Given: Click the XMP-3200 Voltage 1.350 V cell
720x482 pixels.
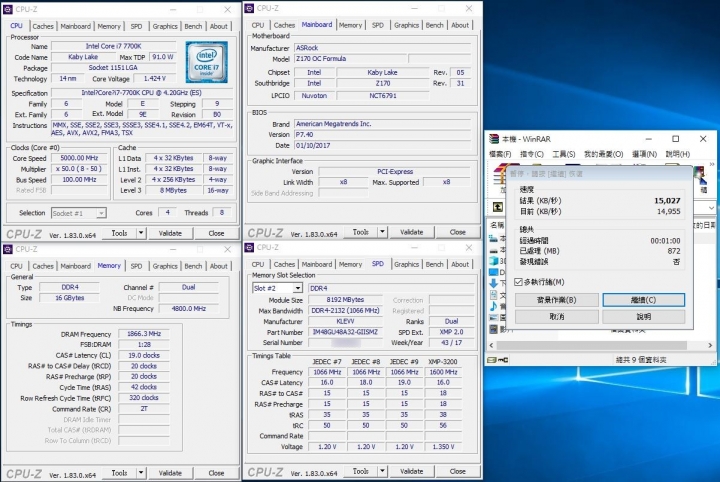Looking at the screenshot, I should coord(443,446).
